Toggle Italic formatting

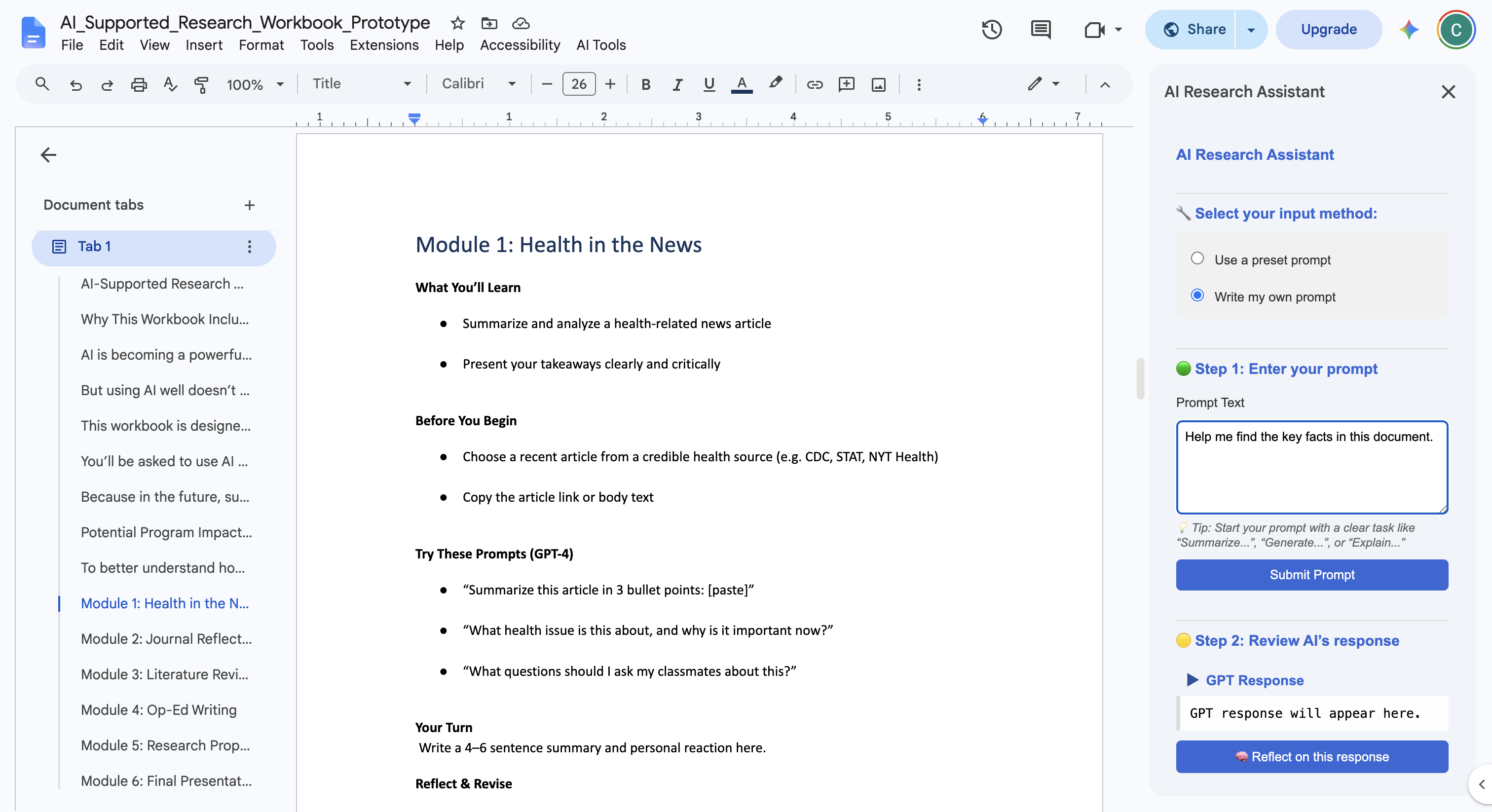[x=677, y=84]
